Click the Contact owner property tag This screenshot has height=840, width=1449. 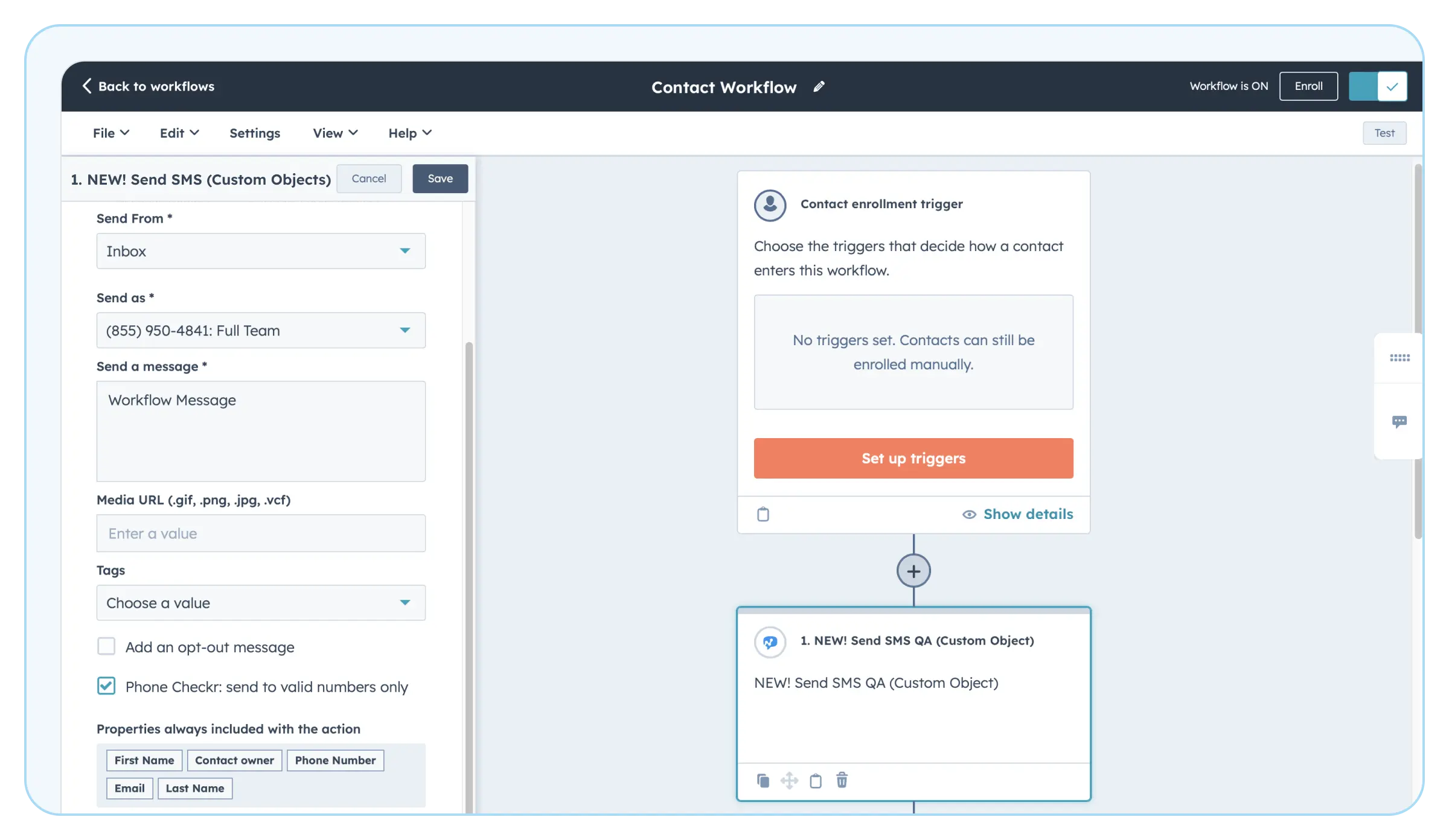[234, 760]
